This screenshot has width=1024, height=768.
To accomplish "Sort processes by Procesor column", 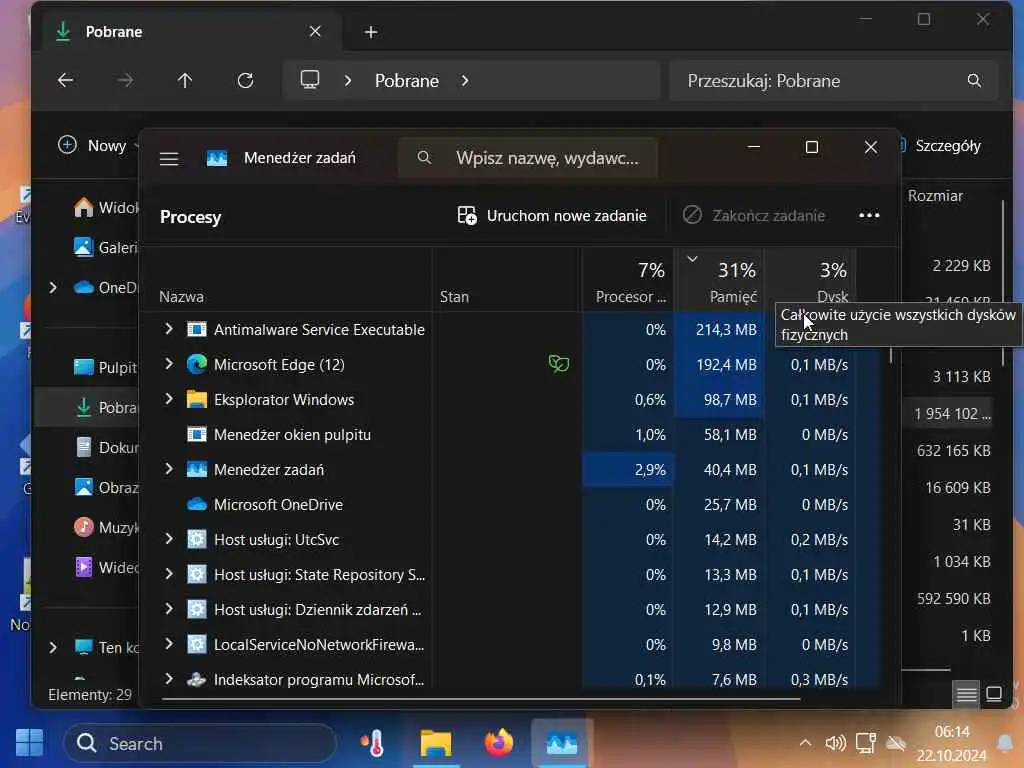I will pyautogui.click(x=630, y=281).
